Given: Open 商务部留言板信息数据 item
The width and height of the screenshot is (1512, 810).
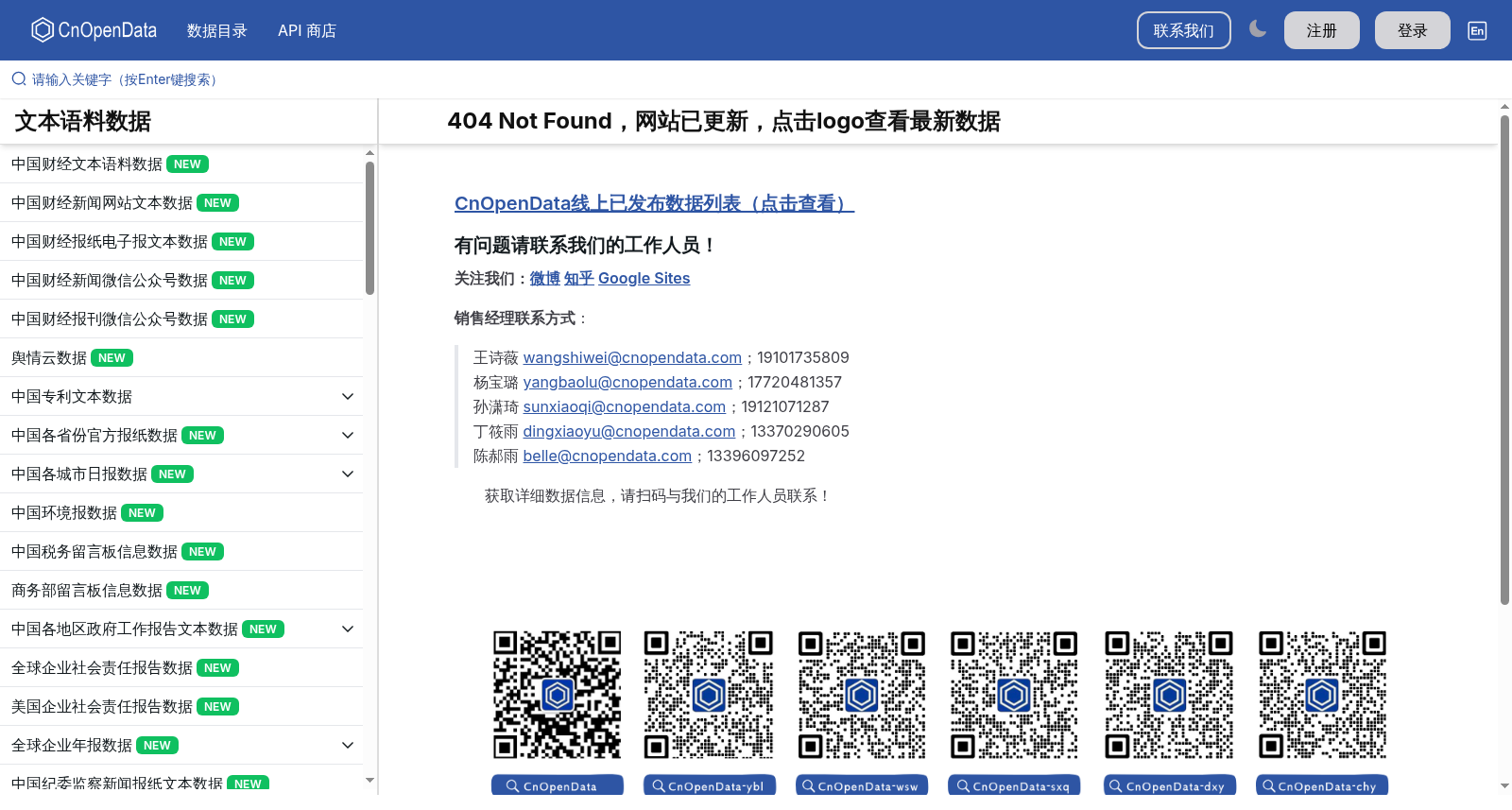Looking at the screenshot, I should coord(181,591).
